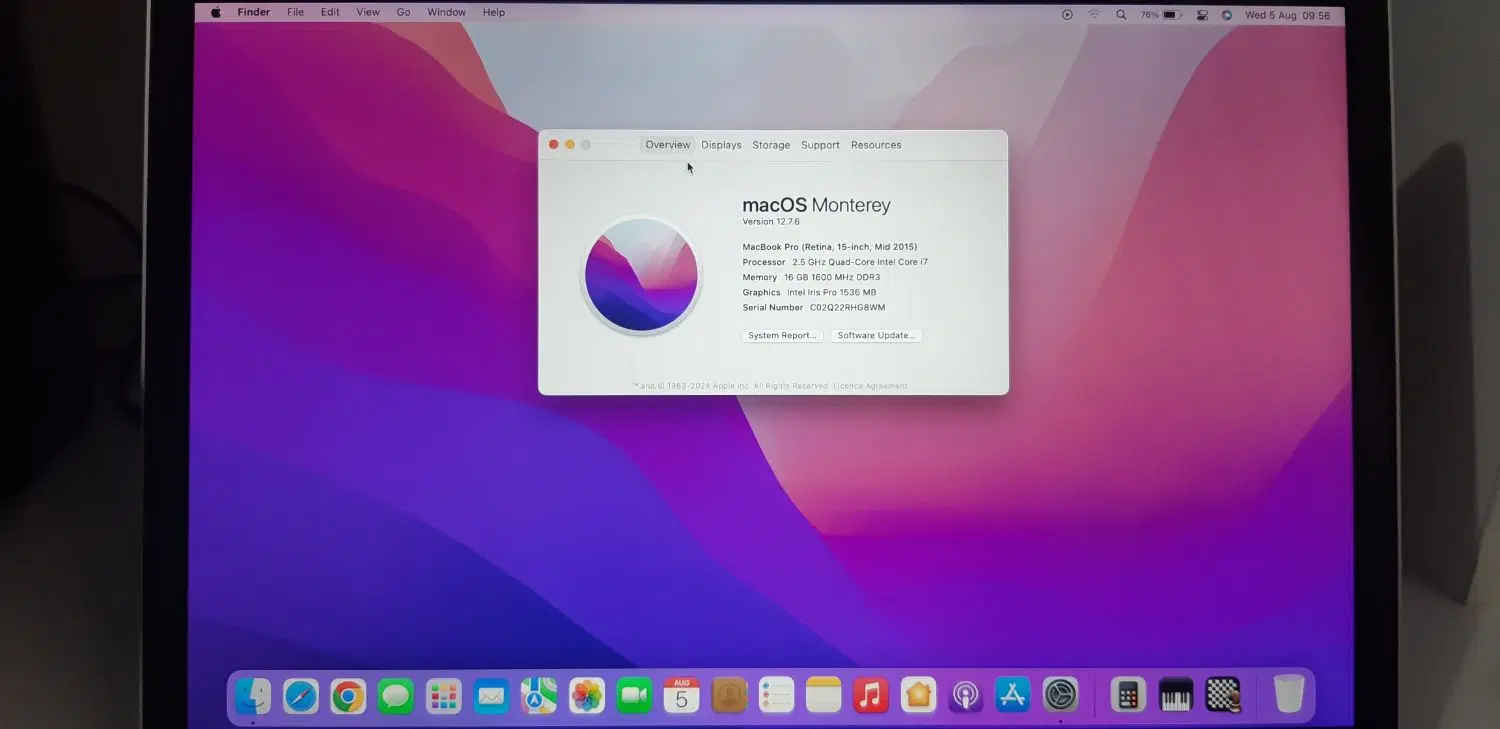Open the Finder menu
This screenshot has height=729, width=1500.
click(254, 13)
